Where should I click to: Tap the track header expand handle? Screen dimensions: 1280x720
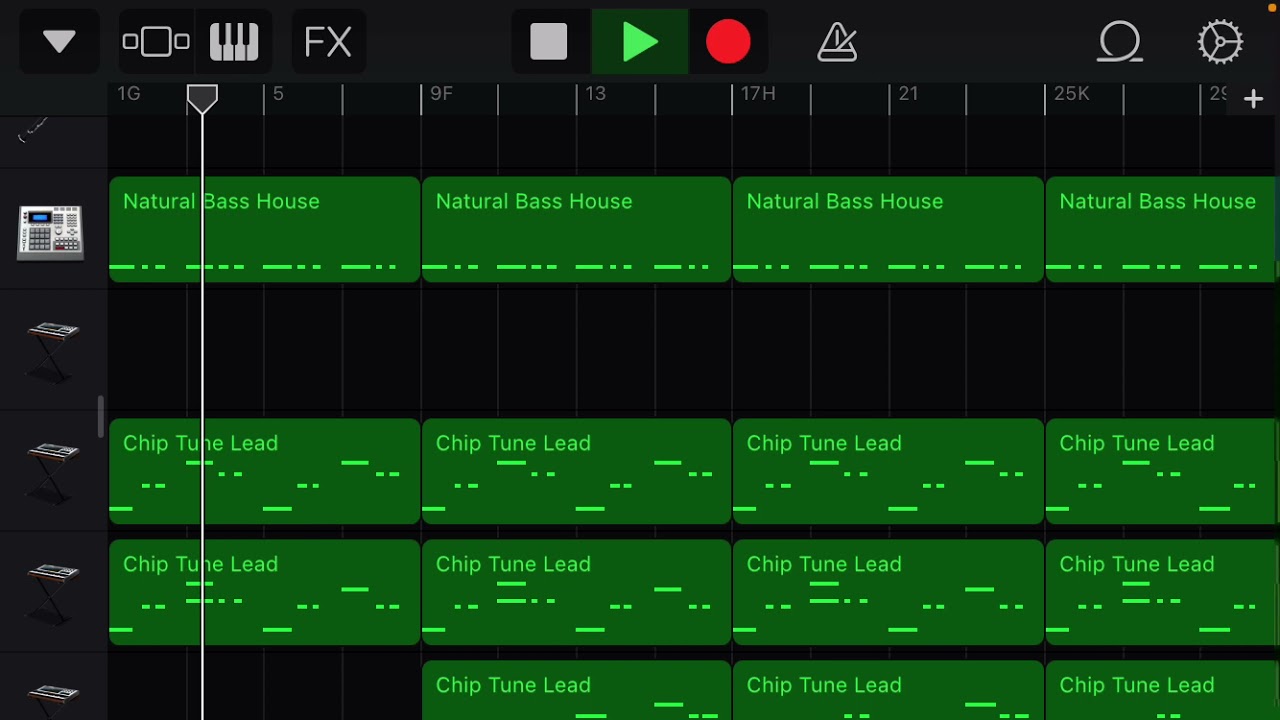coord(101,416)
